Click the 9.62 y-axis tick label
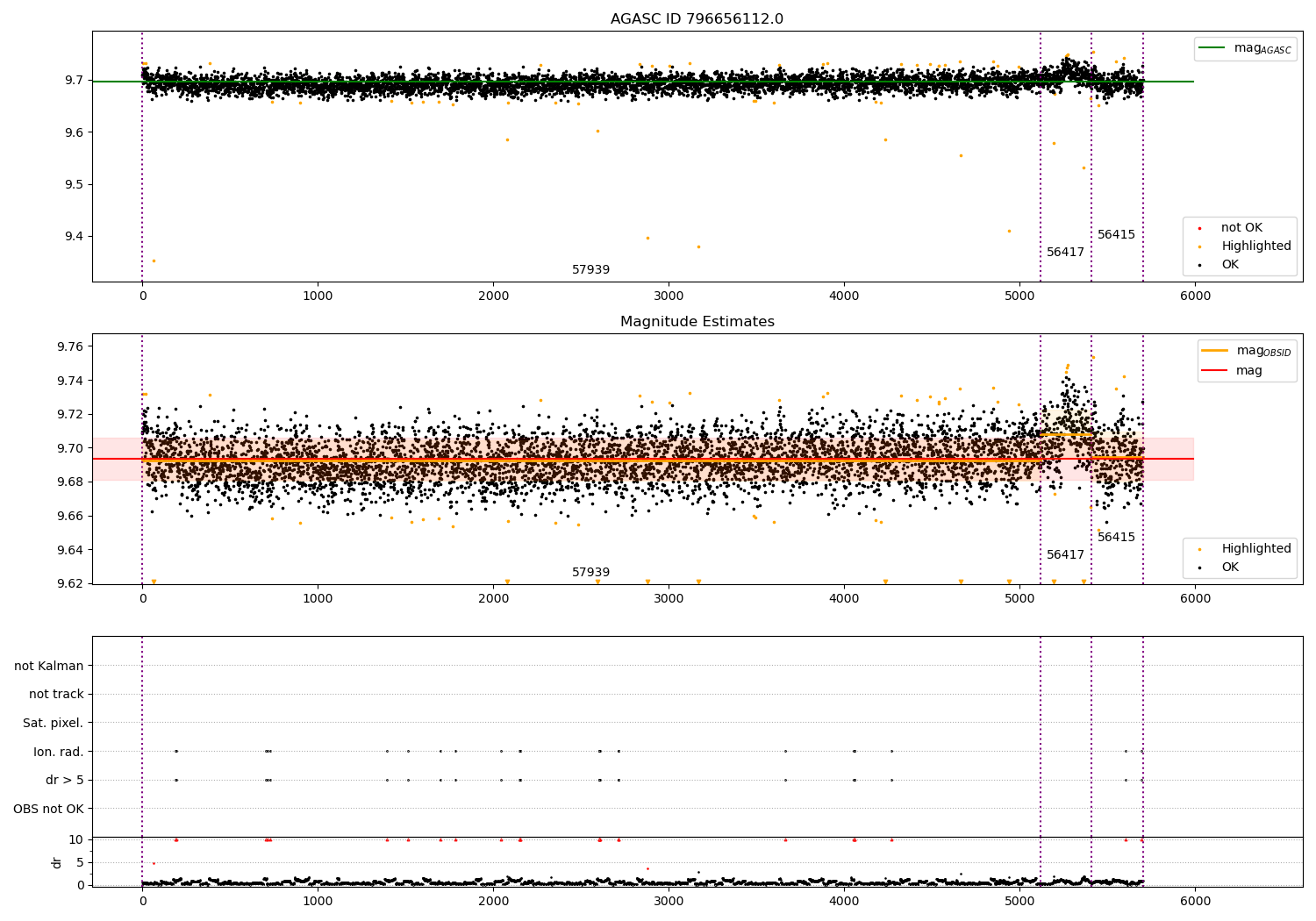Image resolution: width=1316 pixels, height=921 pixels. click(69, 584)
